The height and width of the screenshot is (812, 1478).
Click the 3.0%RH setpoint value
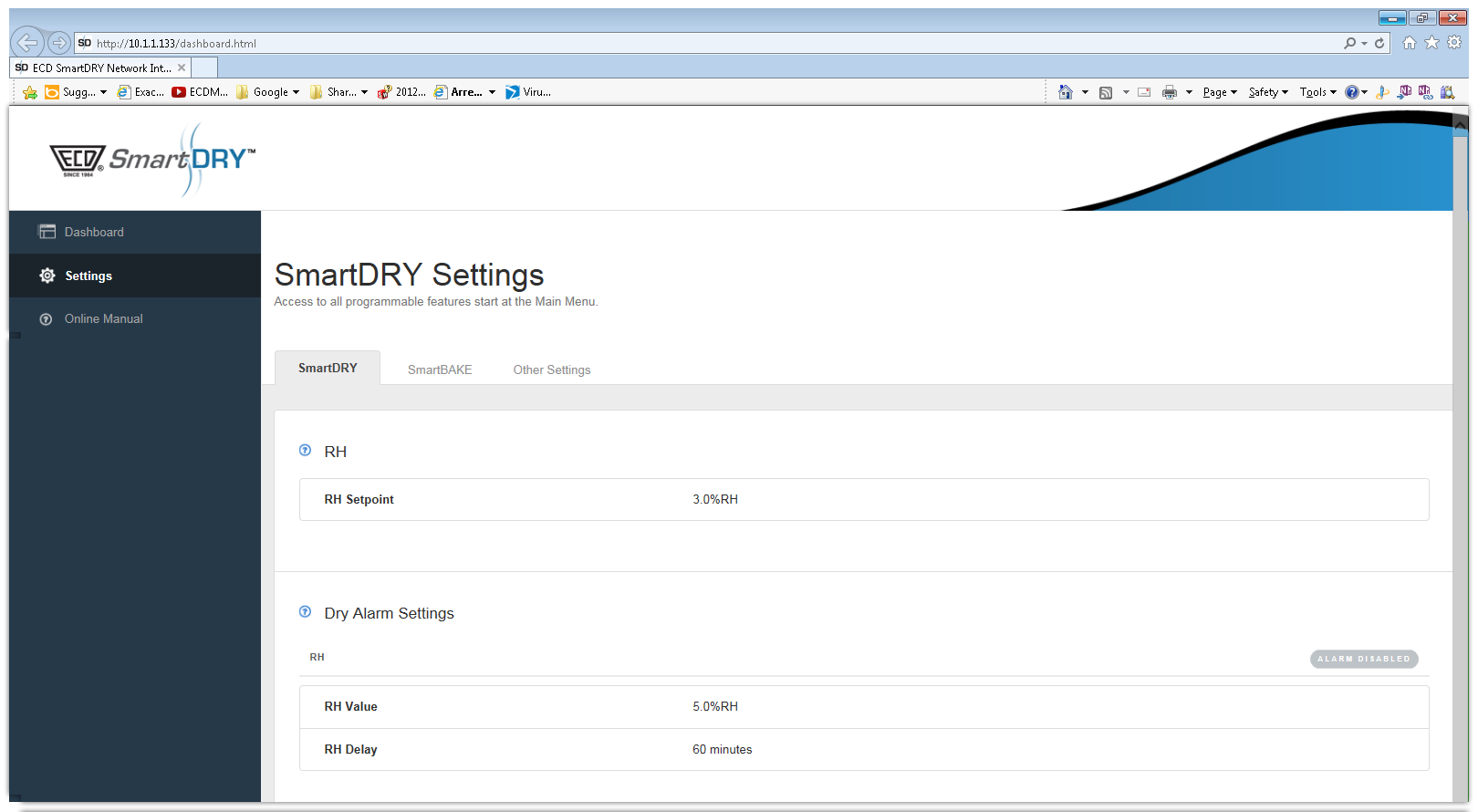[x=715, y=499]
